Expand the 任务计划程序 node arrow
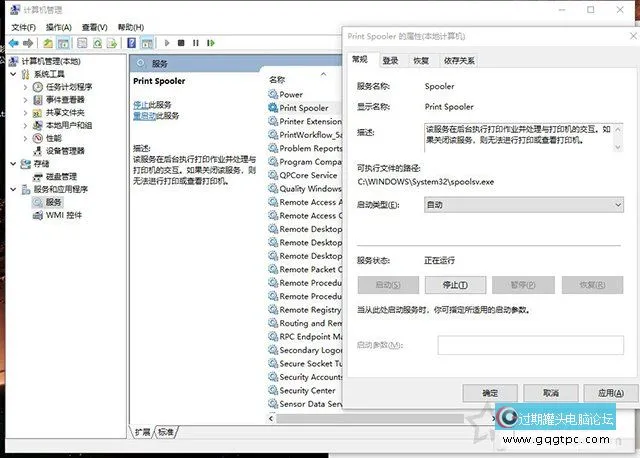The width and height of the screenshot is (640, 458). pos(25,87)
